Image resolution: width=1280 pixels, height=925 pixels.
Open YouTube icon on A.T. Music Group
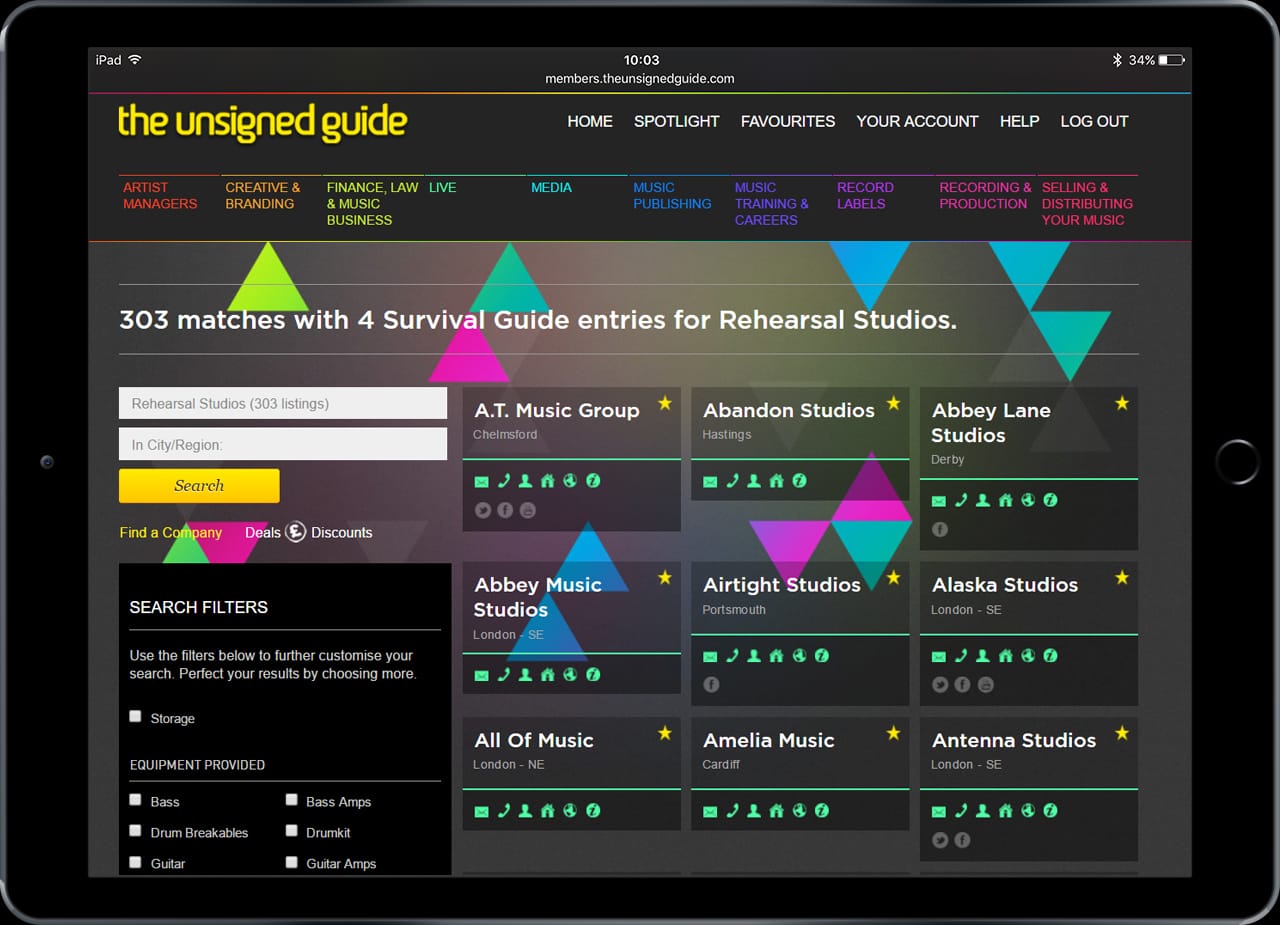point(528,510)
